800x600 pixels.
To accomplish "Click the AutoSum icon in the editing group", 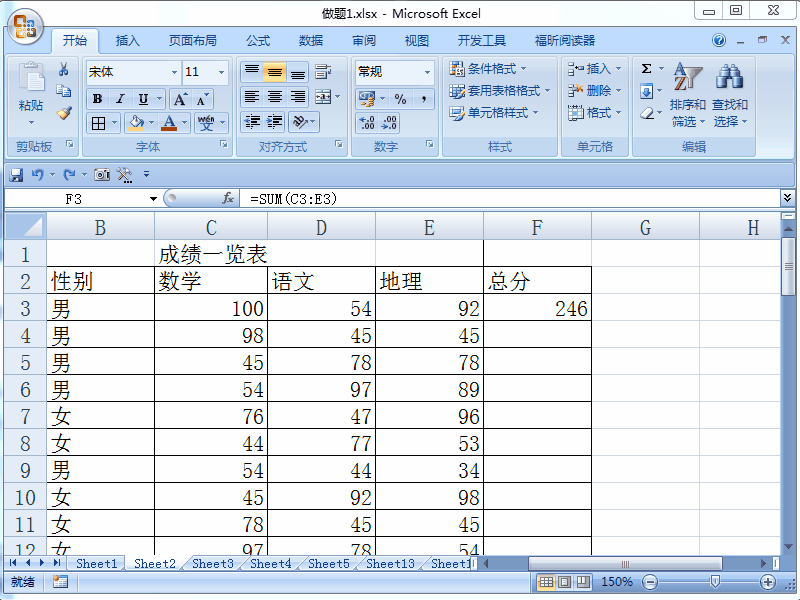I will [x=645, y=68].
